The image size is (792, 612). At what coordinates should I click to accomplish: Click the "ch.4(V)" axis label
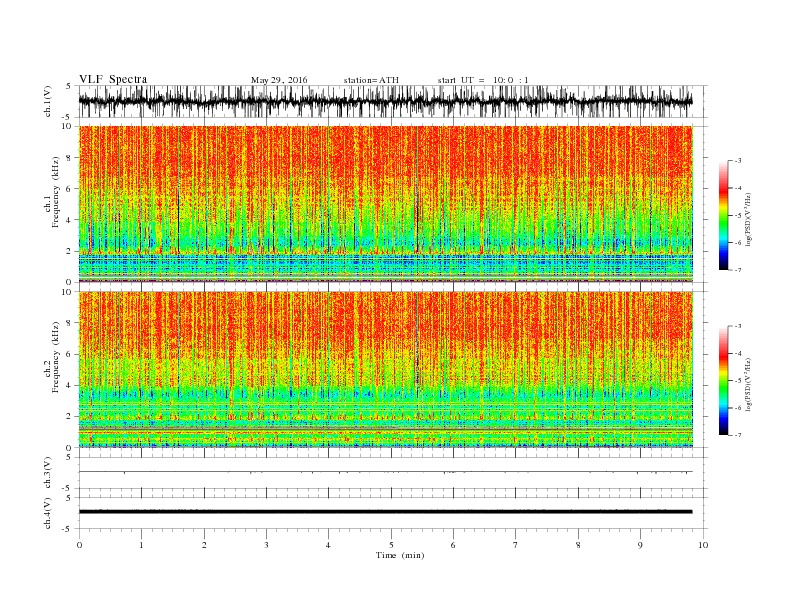(x=47, y=514)
